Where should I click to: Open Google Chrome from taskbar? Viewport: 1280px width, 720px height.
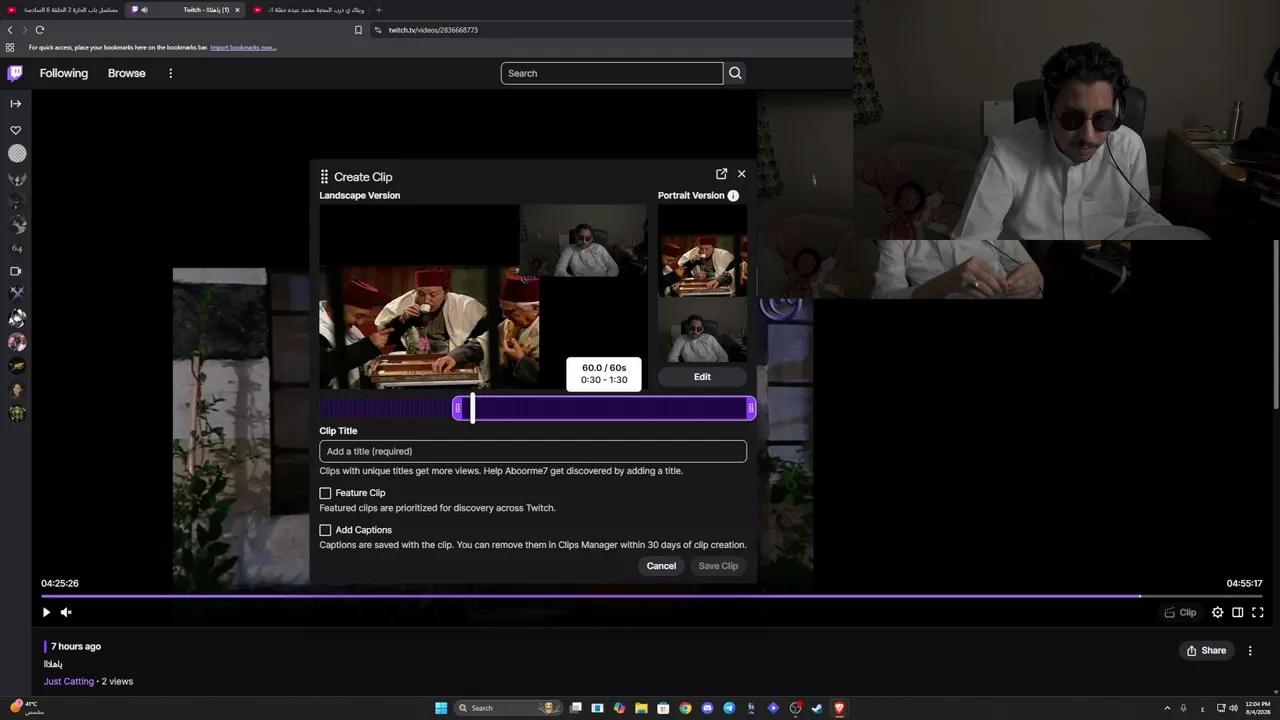[x=685, y=708]
